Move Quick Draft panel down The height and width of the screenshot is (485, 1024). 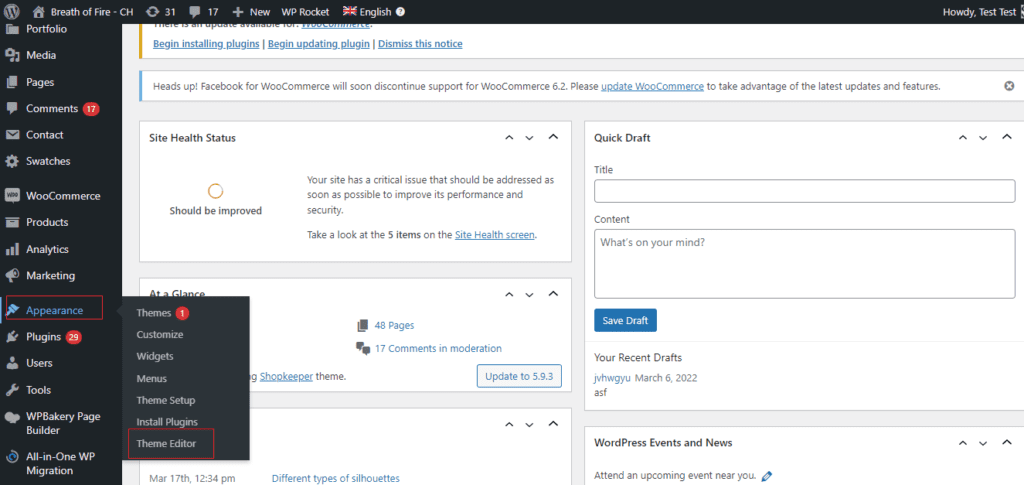[984, 138]
